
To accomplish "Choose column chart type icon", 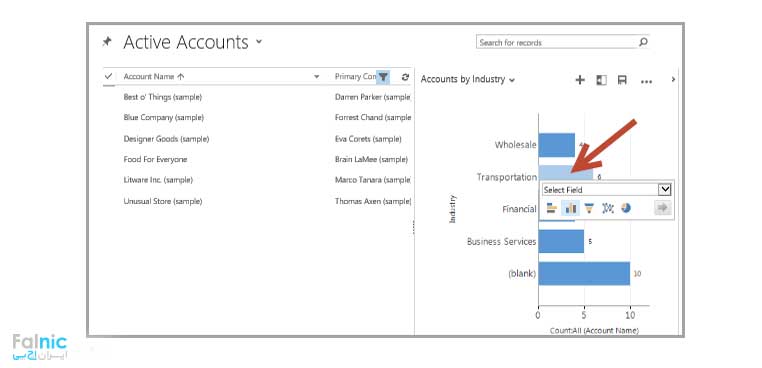I will (570, 208).
